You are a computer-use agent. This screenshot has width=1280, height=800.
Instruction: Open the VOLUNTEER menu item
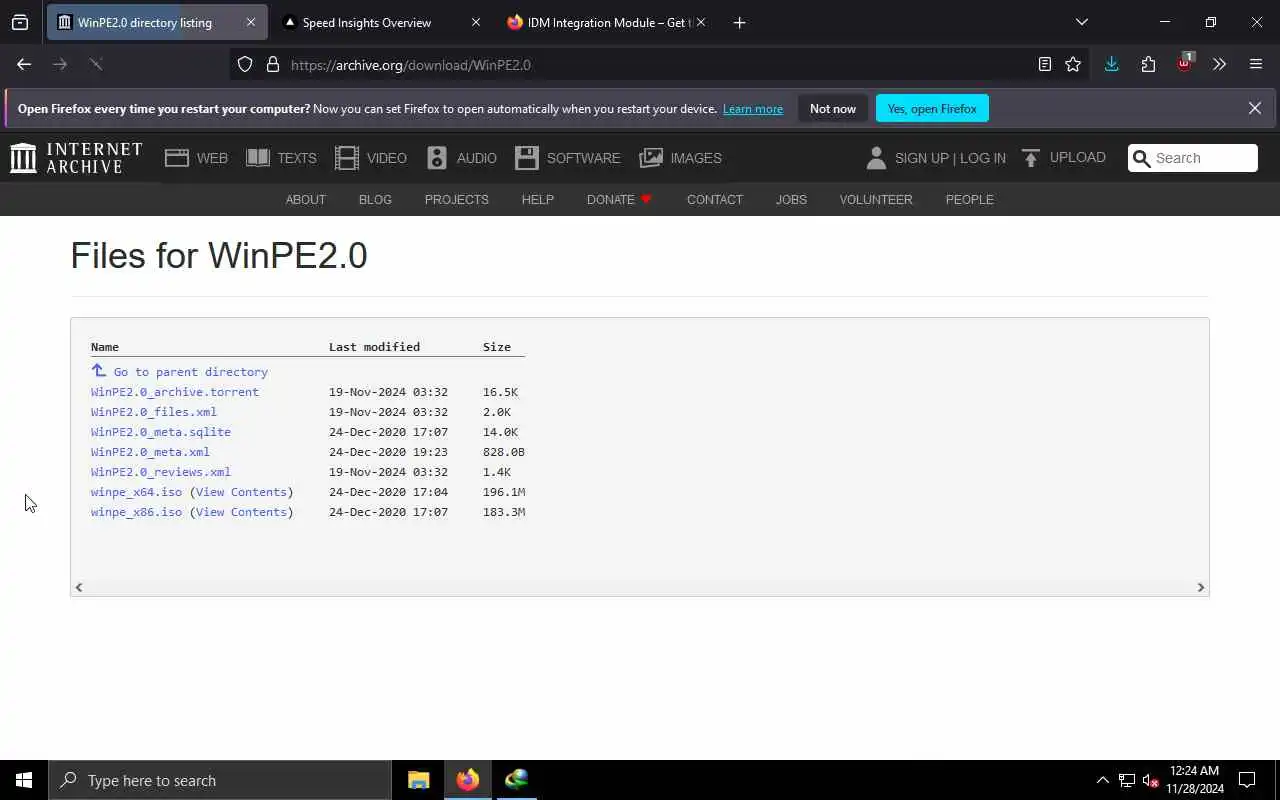(x=876, y=199)
